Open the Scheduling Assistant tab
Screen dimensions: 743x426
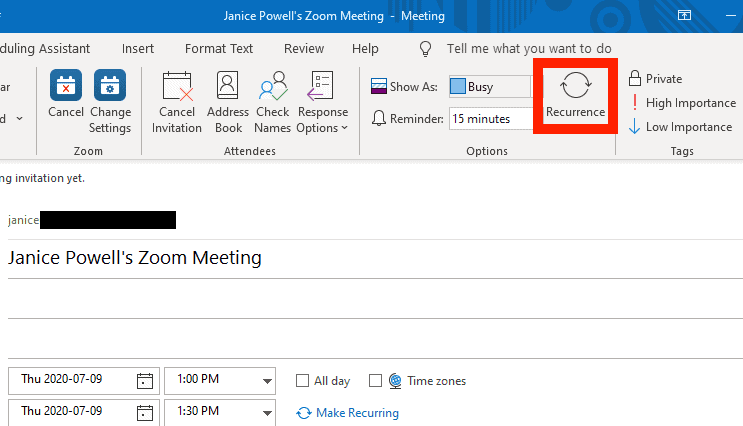pyautogui.click(x=45, y=48)
